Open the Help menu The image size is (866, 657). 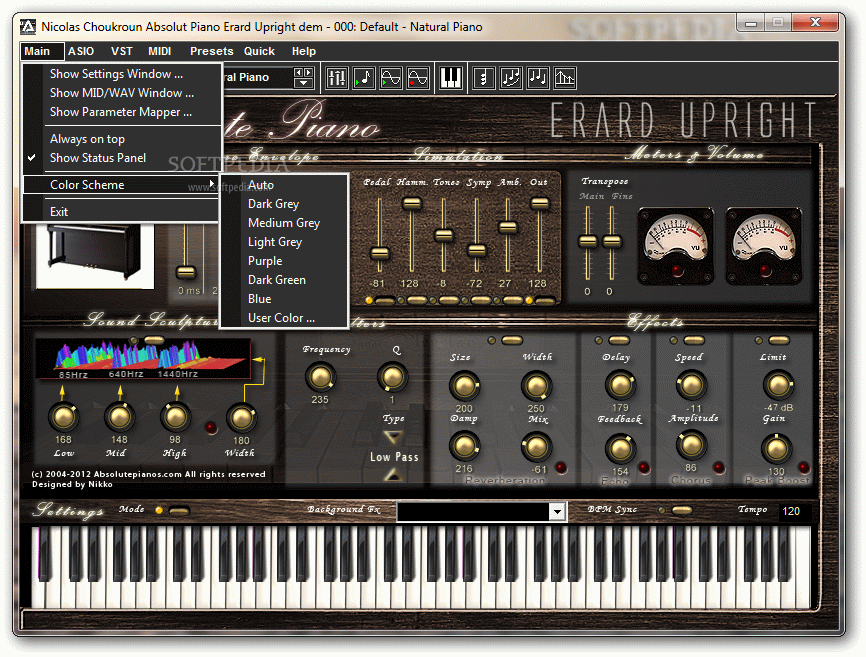coord(304,51)
